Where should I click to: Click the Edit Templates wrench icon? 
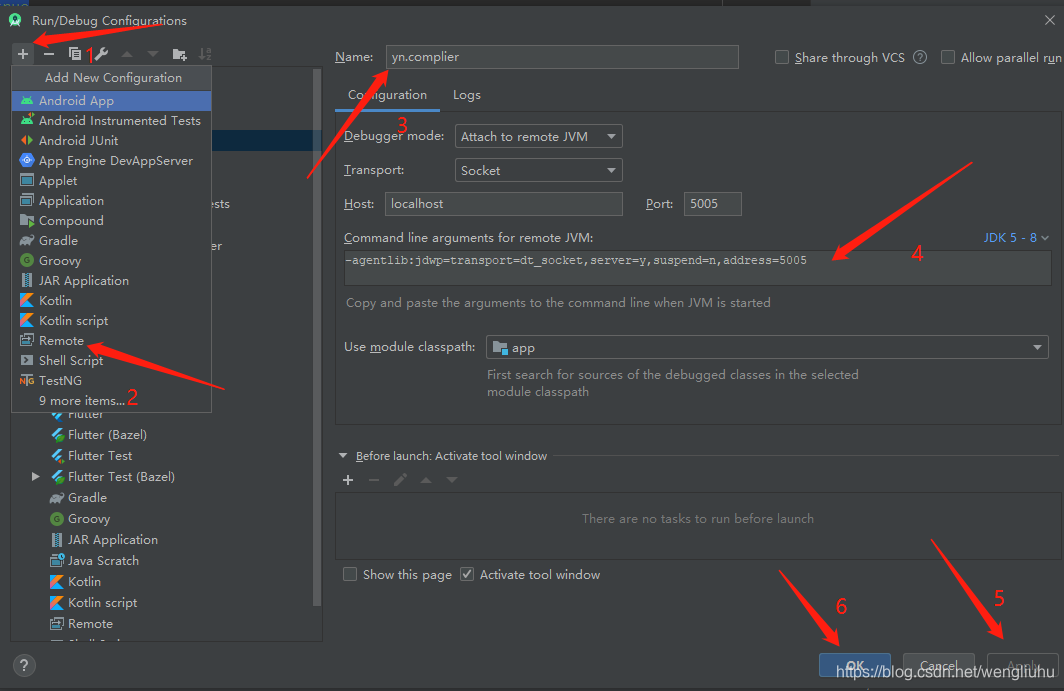(101, 54)
